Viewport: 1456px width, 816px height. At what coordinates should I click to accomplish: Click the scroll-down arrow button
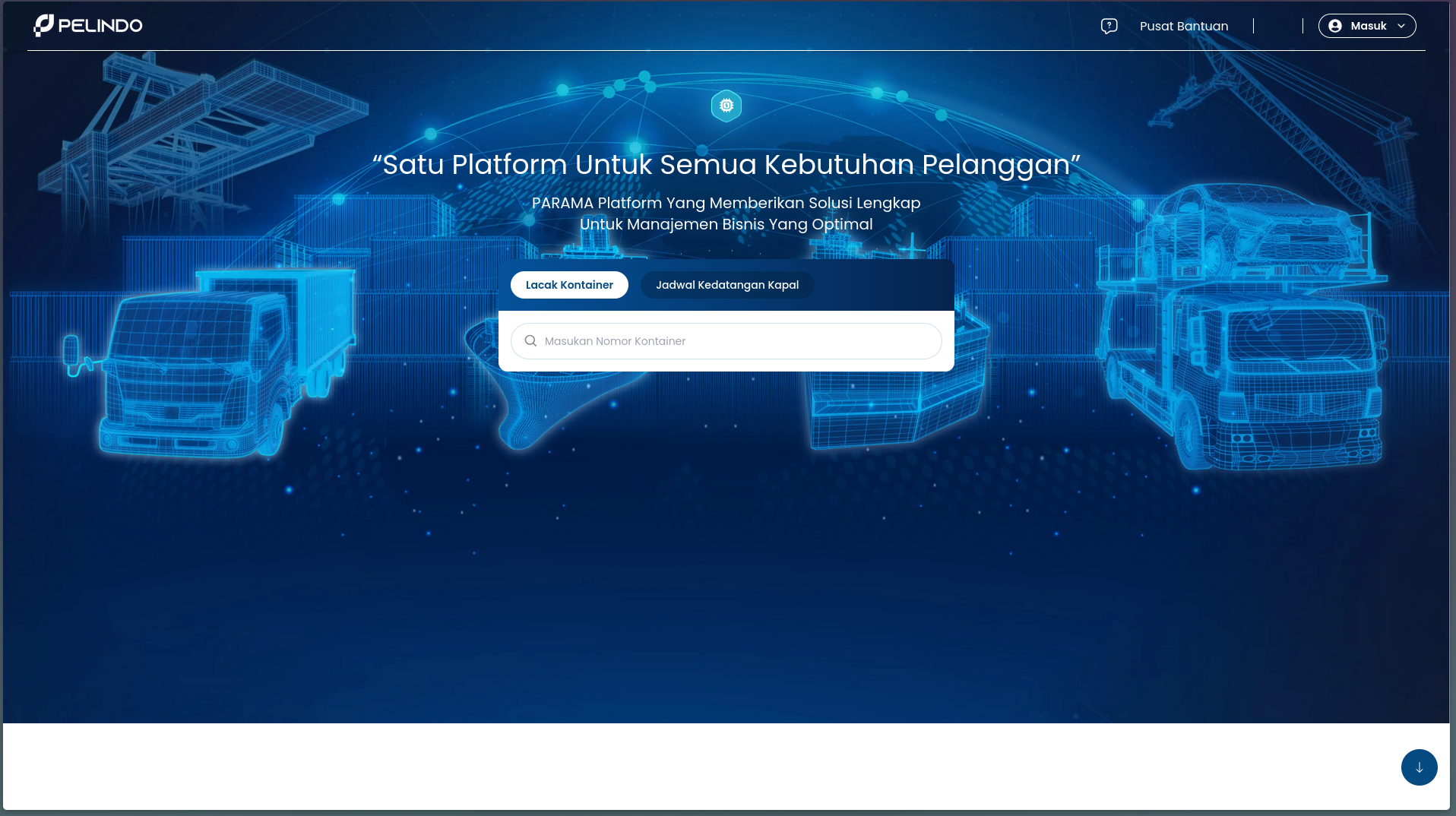pyautogui.click(x=1419, y=767)
